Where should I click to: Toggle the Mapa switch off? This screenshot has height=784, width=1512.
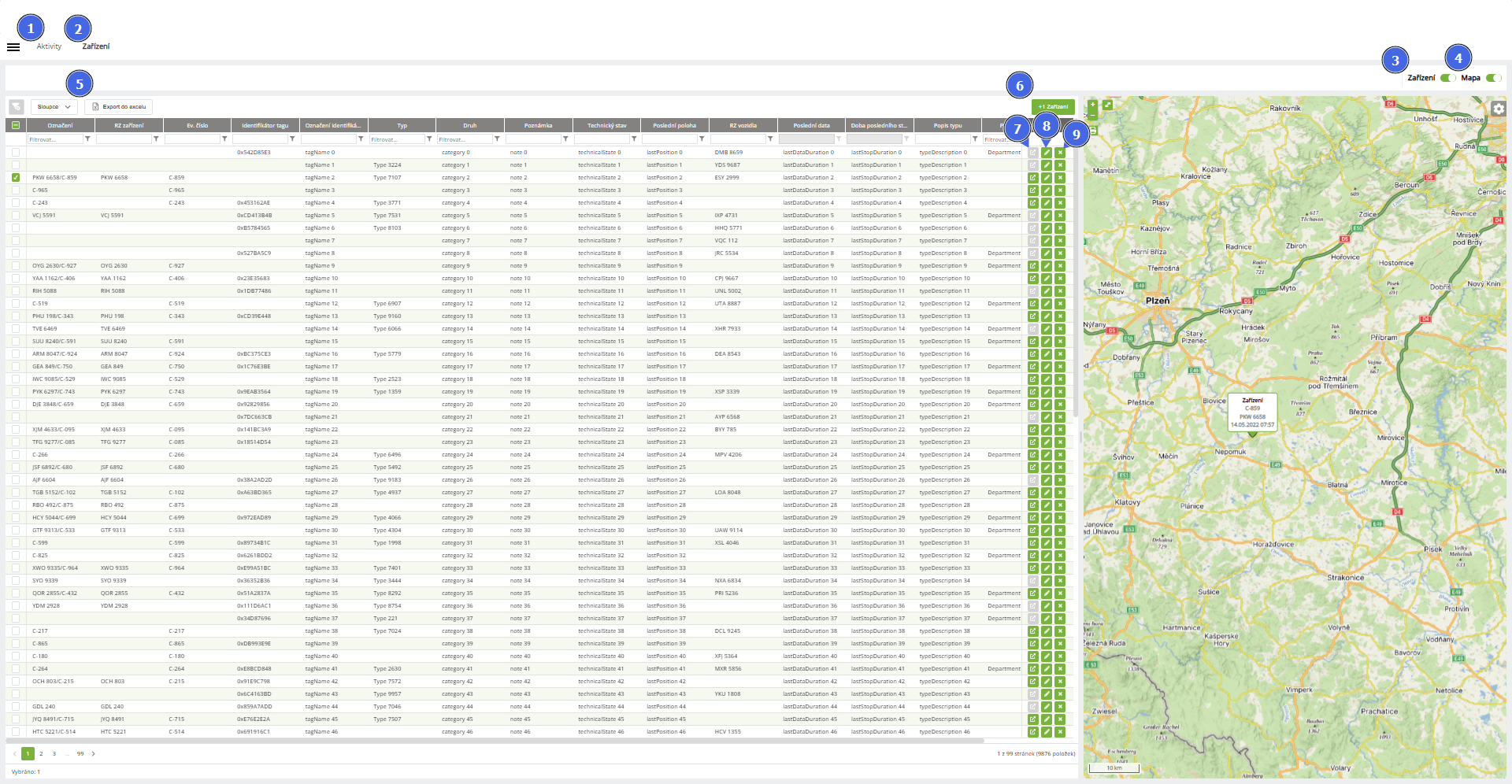click(x=1493, y=78)
